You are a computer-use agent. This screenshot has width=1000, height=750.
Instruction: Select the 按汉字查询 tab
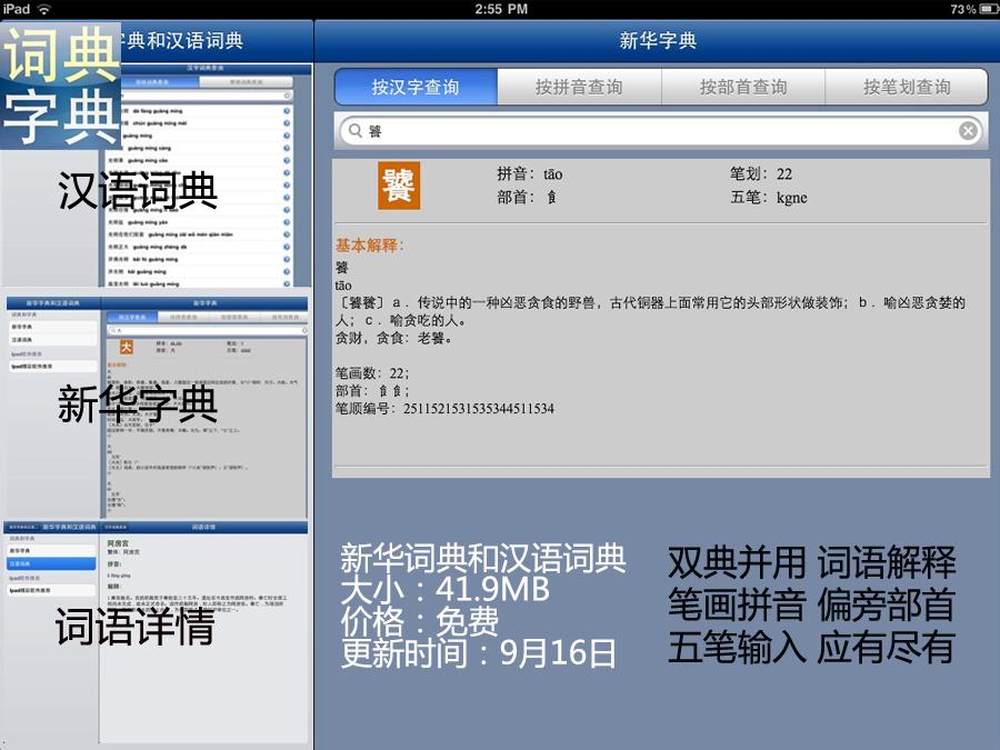[416, 87]
